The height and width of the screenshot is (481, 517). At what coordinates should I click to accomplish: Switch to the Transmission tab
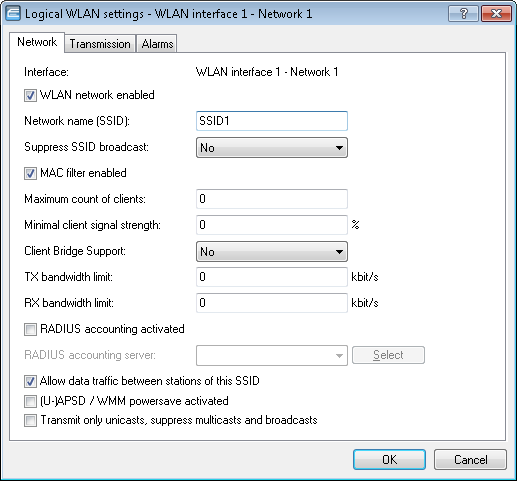point(100,44)
